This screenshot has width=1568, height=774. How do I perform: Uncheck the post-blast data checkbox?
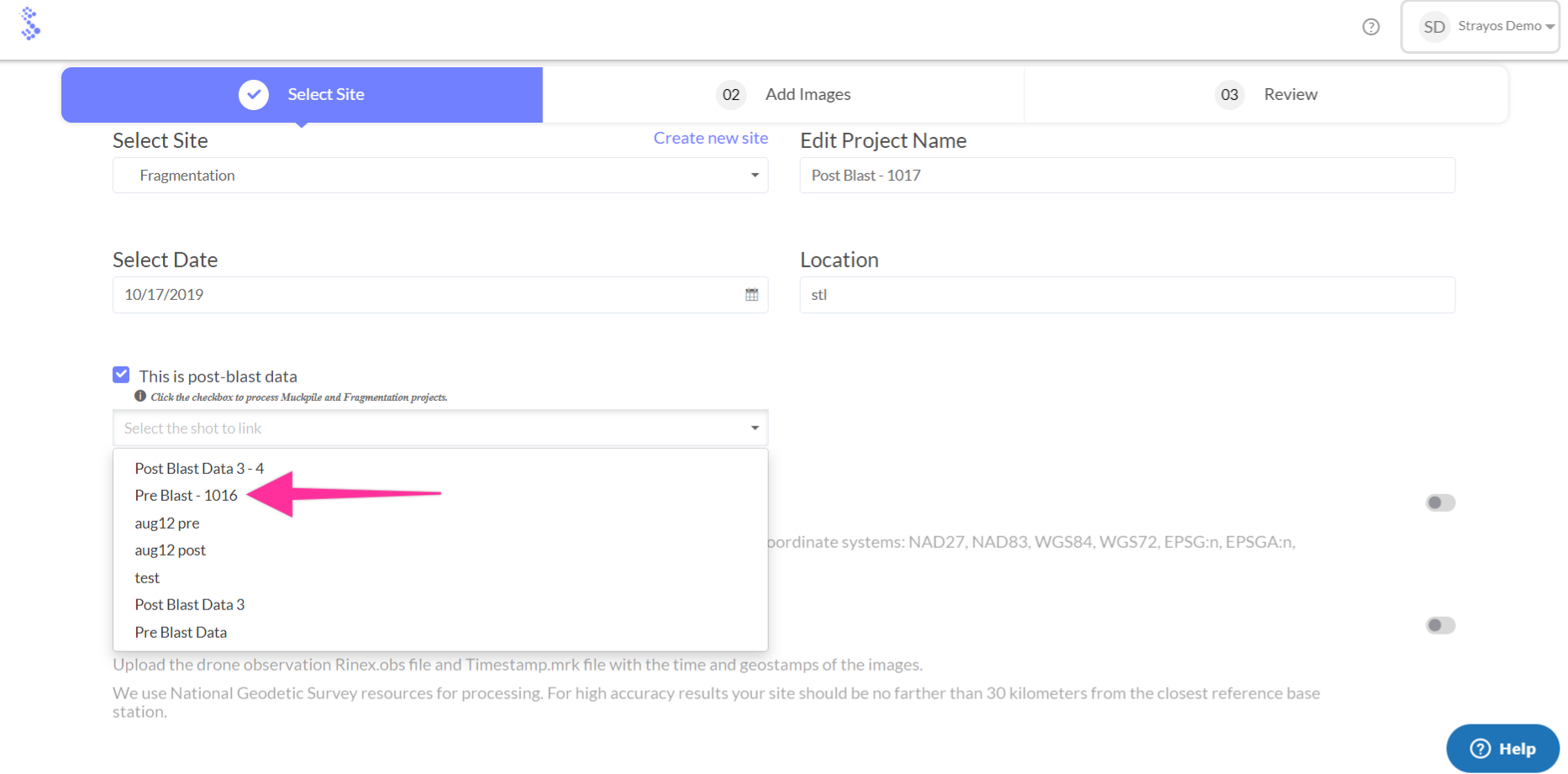pos(122,375)
